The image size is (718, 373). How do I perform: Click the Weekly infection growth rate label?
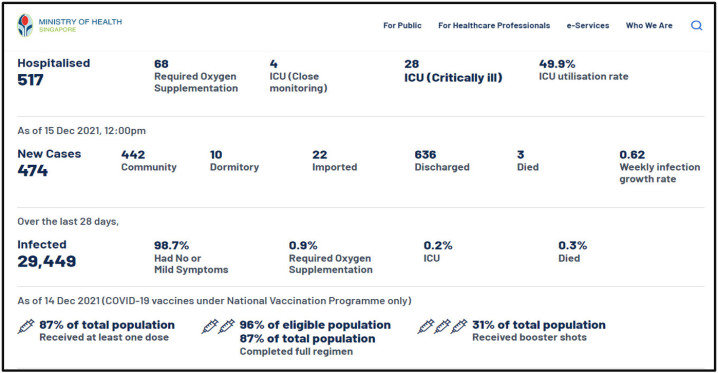coord(659,173)
